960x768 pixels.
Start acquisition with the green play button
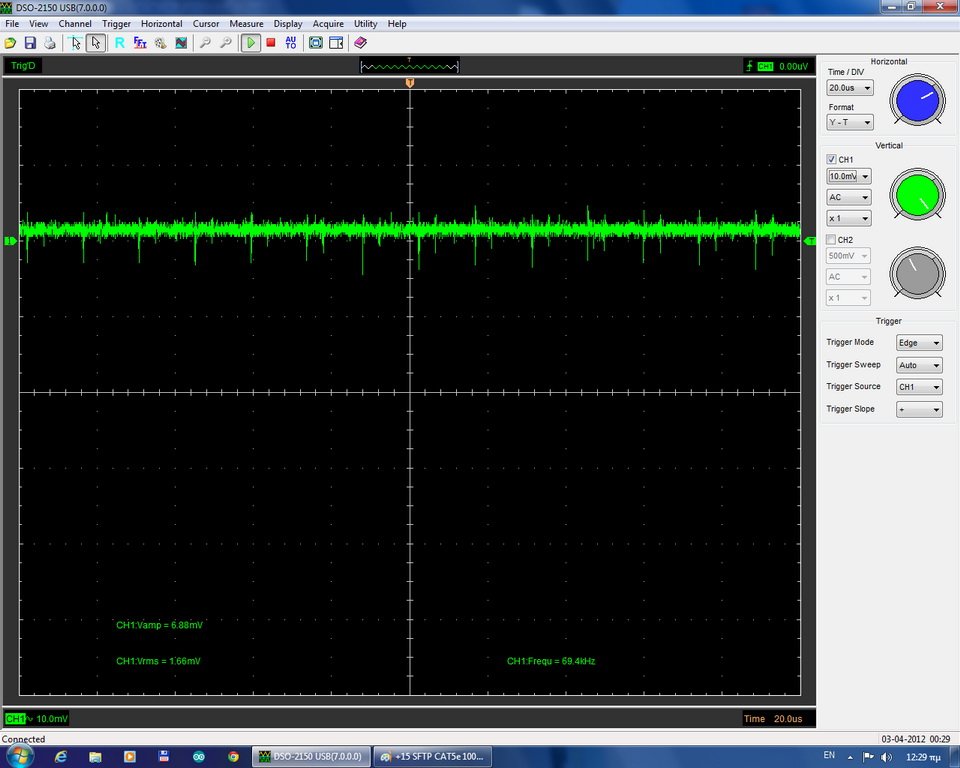(250, 42)
